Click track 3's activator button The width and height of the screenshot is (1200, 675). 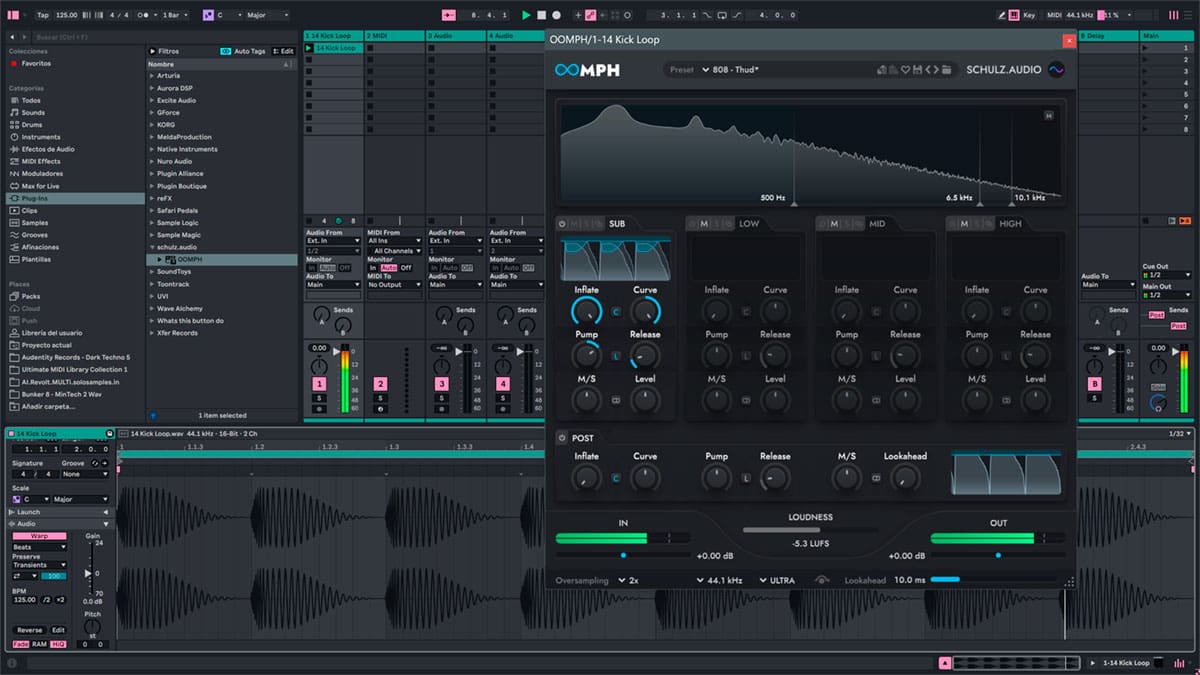point(442,384)
